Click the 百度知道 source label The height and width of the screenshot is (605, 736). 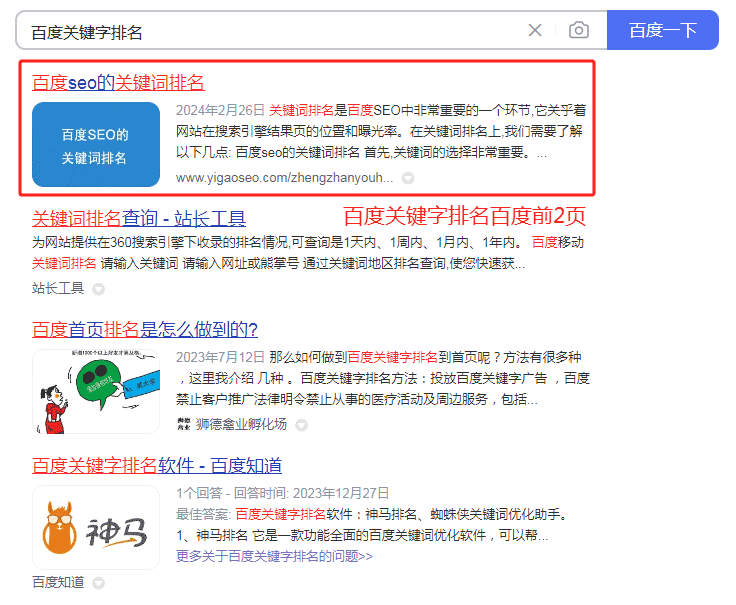58,582
